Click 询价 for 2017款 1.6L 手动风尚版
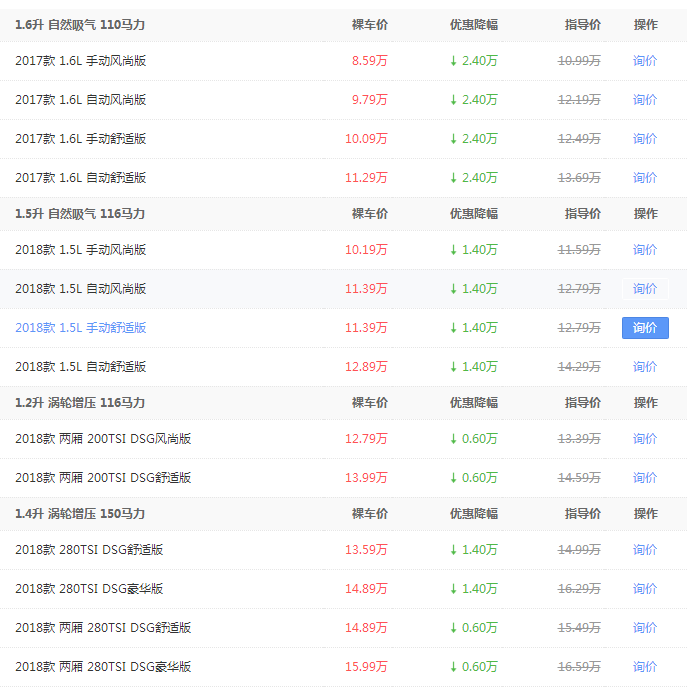This screenshot has height=689, width=692. 645,61
